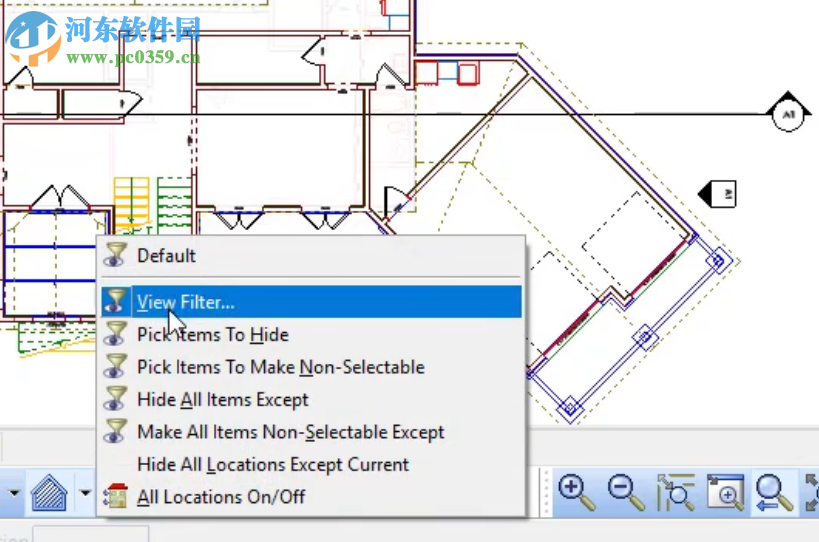Image resolution: width=819 pixels, height=542 pixels.
Task: Click the Zoom Window icon
Action: tap(726, 492)
